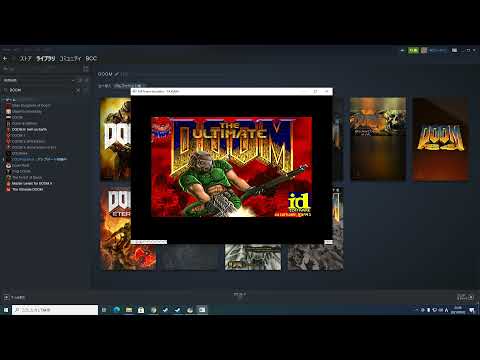
Task: Open the library filter options icon
Action: (86, 90)
